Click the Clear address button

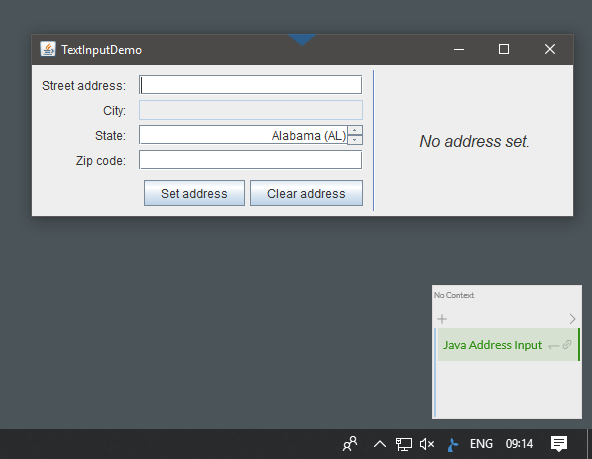pos(306,193)
